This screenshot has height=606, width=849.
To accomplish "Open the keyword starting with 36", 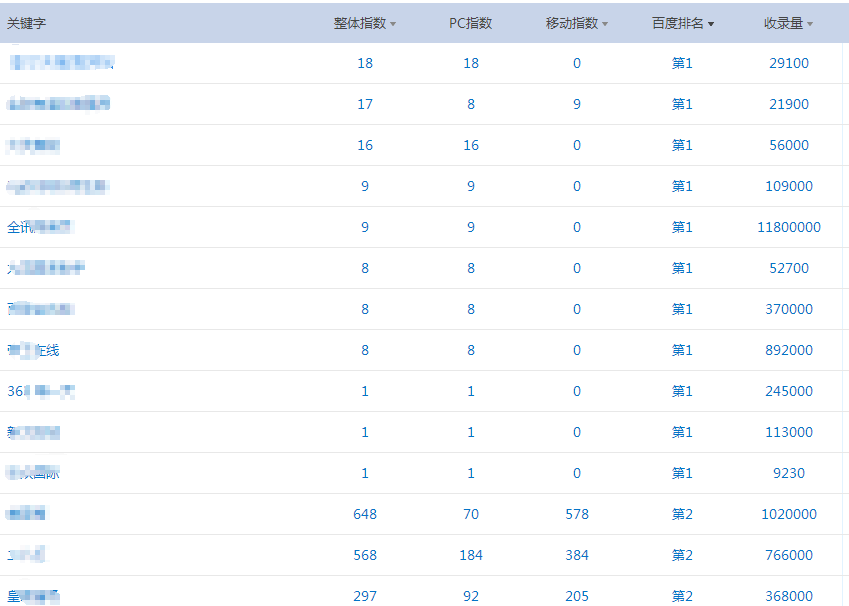I will (x=40, y=391).
